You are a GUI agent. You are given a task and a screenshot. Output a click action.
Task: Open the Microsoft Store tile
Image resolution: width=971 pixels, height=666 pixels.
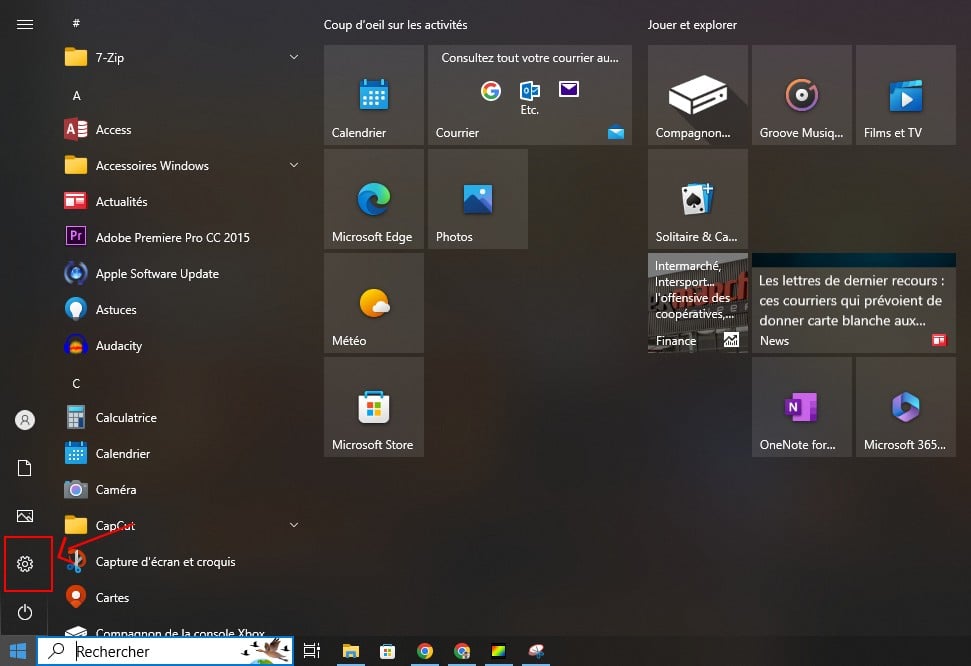tap(374, 407)
